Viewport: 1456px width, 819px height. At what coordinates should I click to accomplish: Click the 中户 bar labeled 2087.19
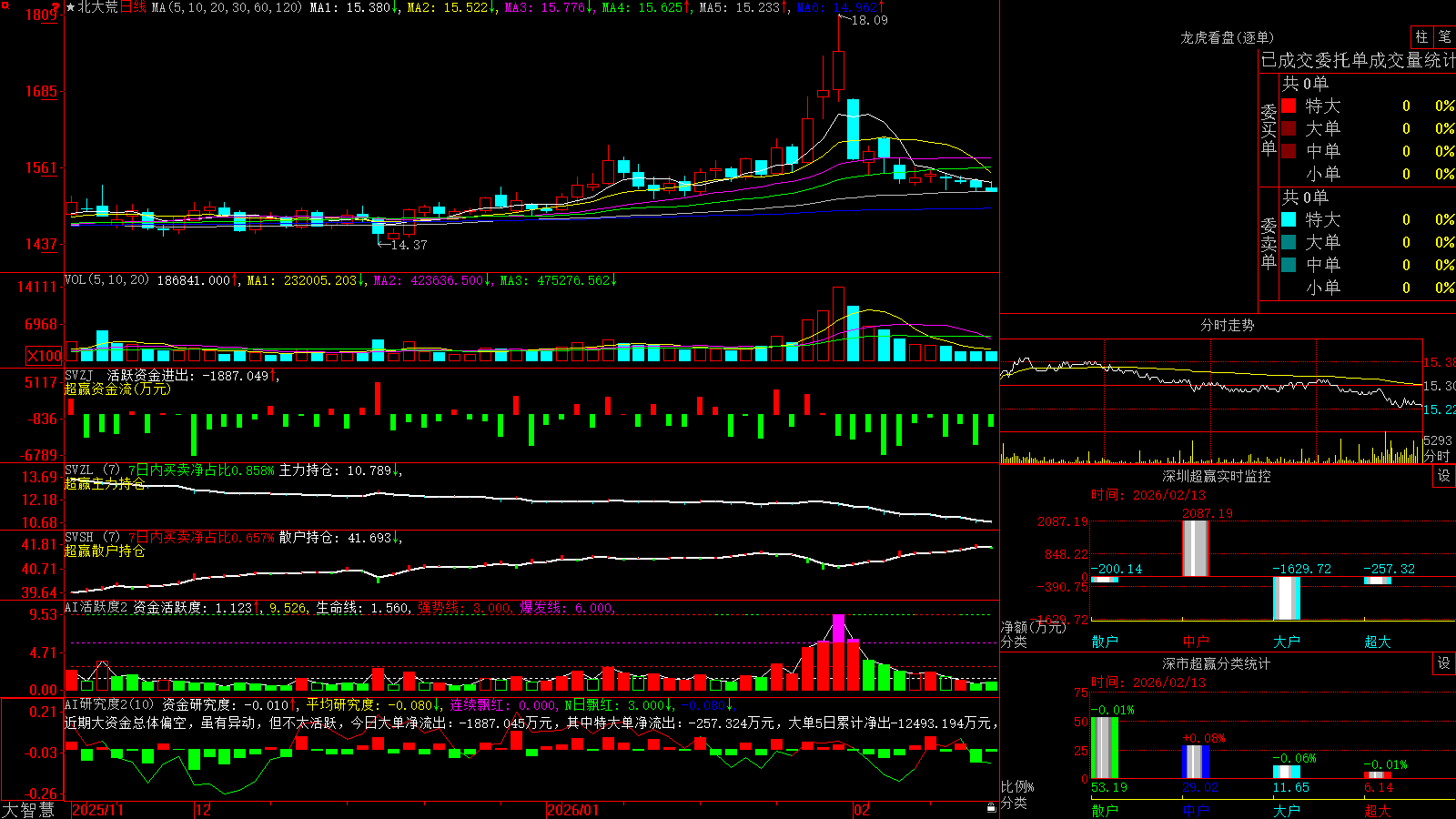[x=1196, y=549]
